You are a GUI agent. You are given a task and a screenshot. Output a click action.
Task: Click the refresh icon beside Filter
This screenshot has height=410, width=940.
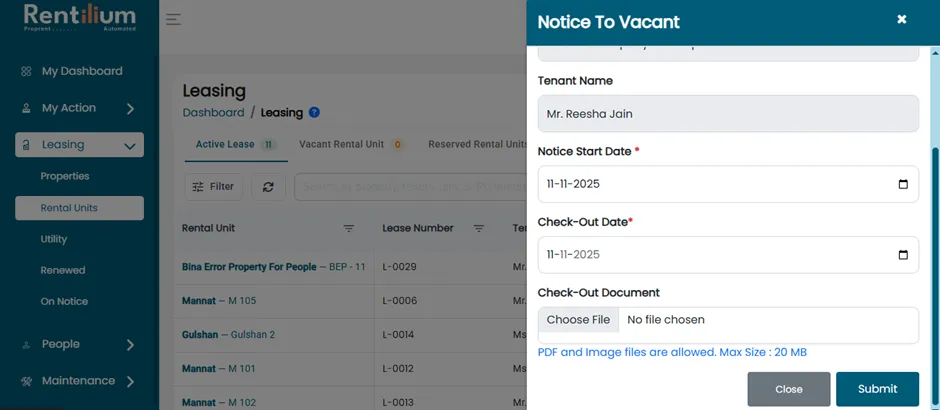(x=268, y=187)
